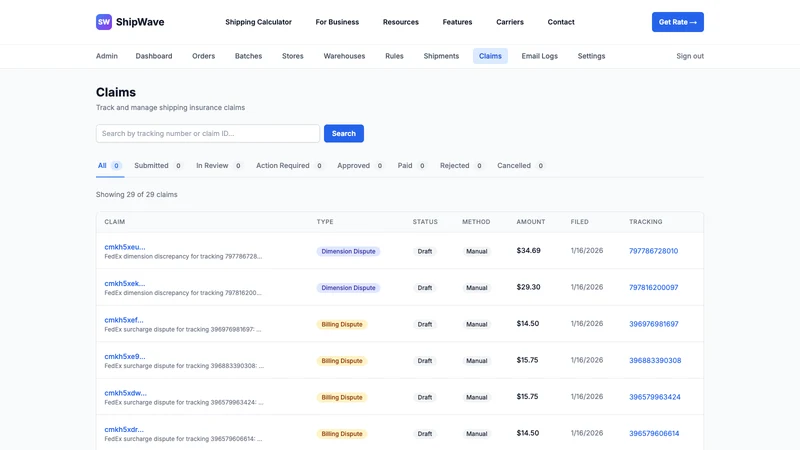Select the Claims tab
Viewport: 800px width, 450px height.
pos(490,56)
